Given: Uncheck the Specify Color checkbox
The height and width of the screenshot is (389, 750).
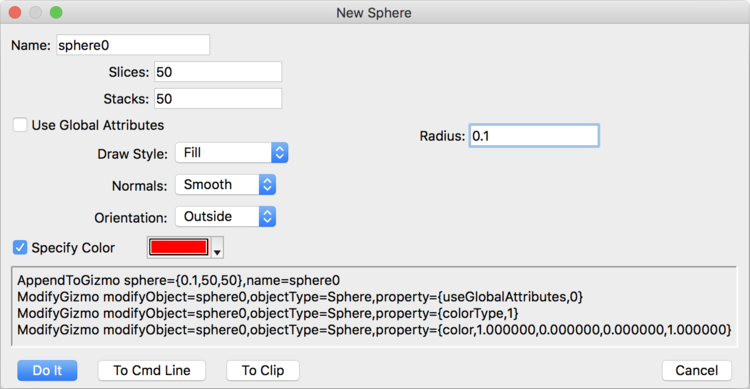Looking at the screenshot, I should (20, 247).
